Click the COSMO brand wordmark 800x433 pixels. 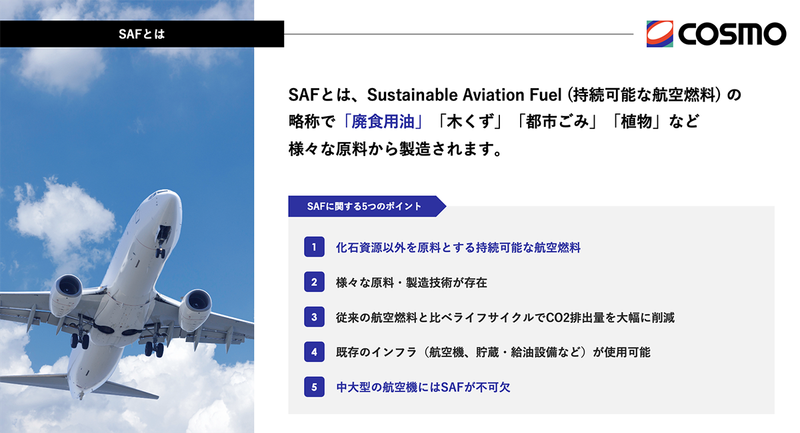click(732, 34)
